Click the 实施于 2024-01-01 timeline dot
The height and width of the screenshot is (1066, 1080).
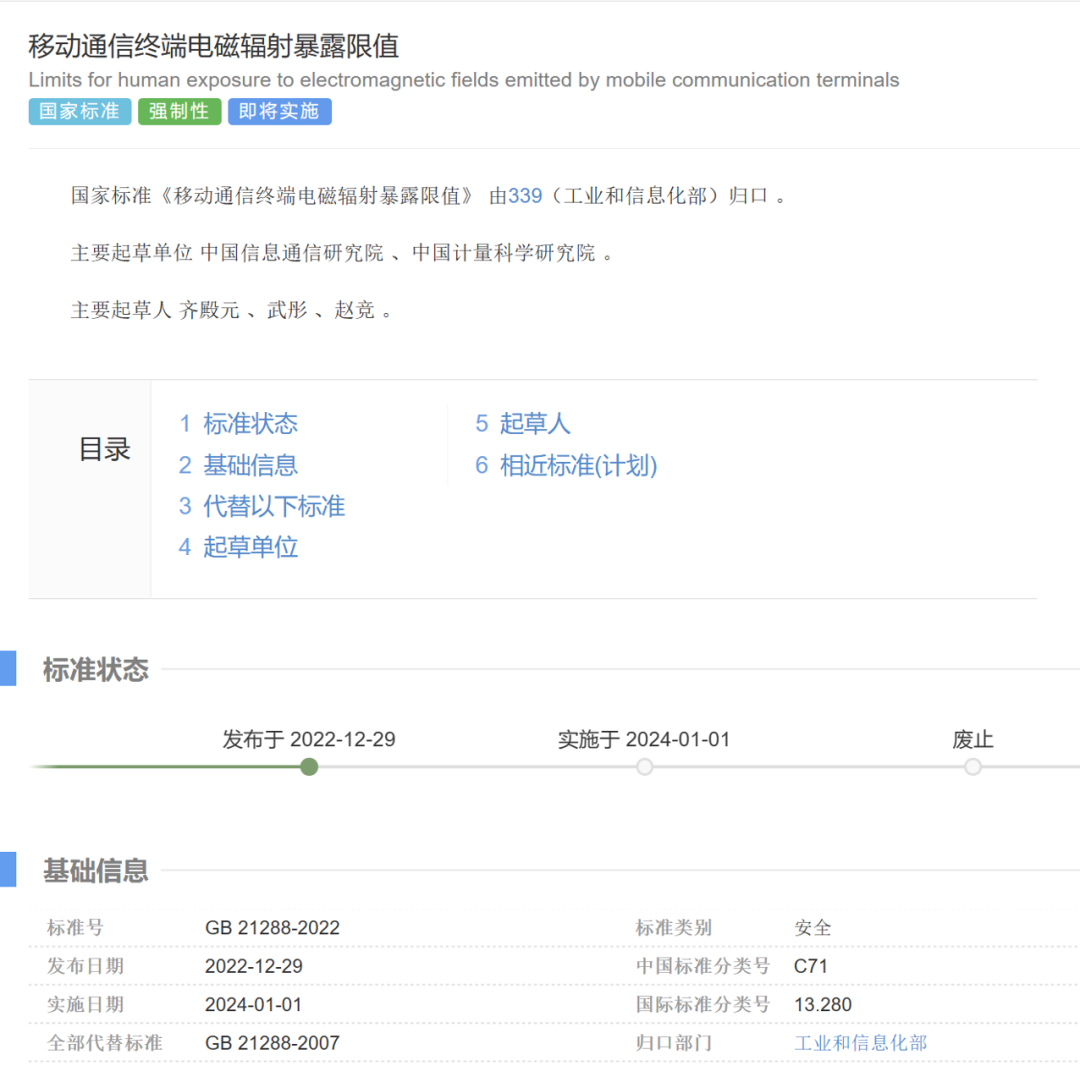(x=645, y=767)
